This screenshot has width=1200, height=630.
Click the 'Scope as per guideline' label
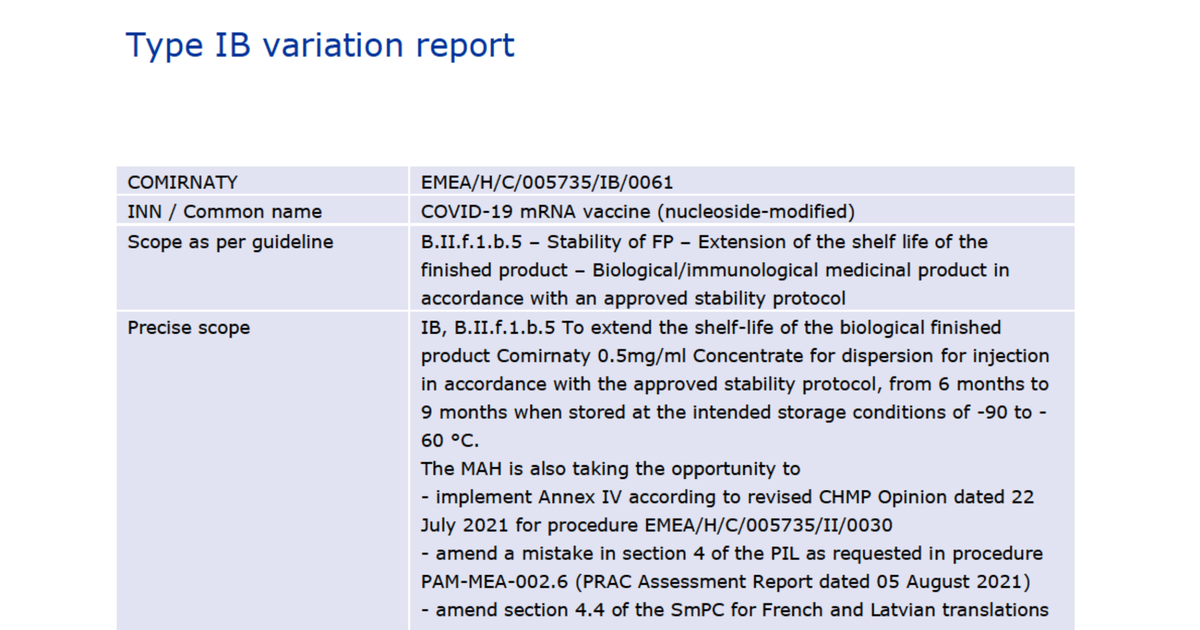pos(230,242)
